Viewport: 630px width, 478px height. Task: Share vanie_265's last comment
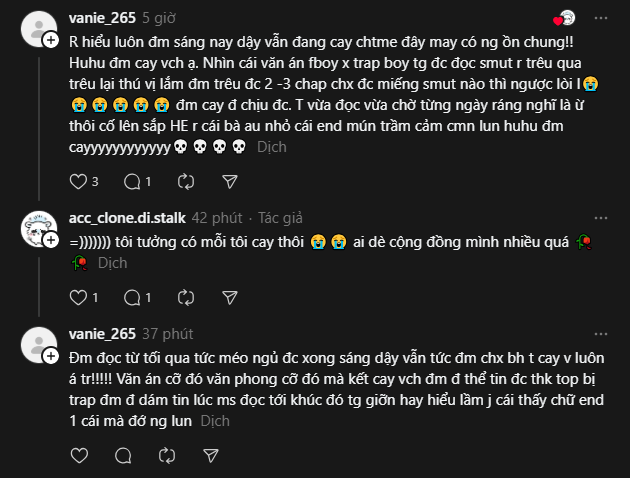click(229, 457)
